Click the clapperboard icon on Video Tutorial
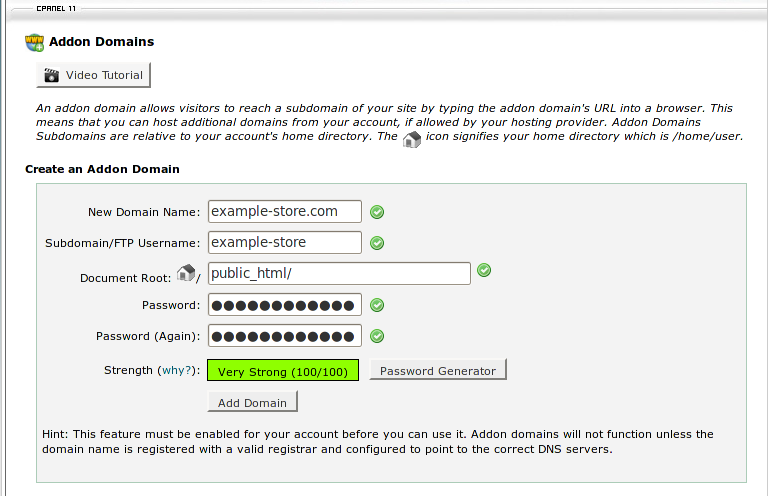 50,75
